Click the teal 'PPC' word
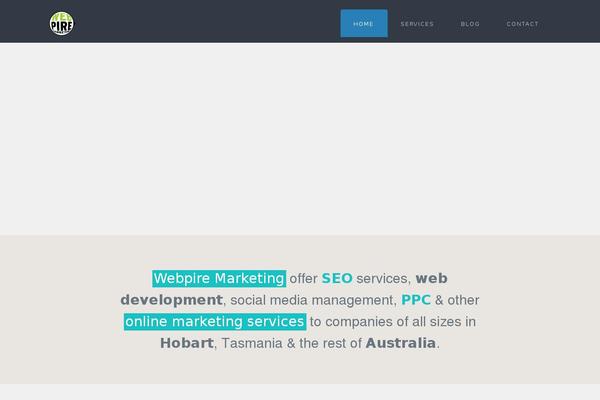The height and width of the screenshot is (400, 600). (416, 300)
